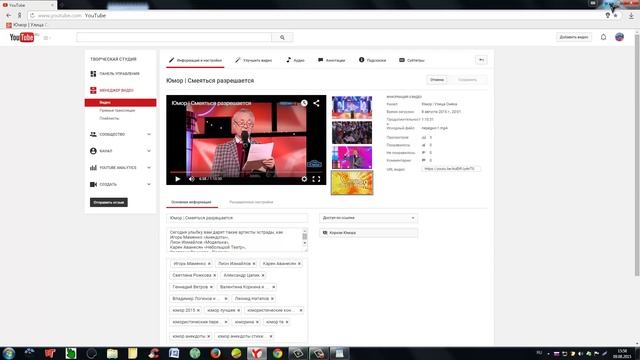640x360 pixels.
Task: Open the guide menu beside YouTube logo
Action: (46, 38)
